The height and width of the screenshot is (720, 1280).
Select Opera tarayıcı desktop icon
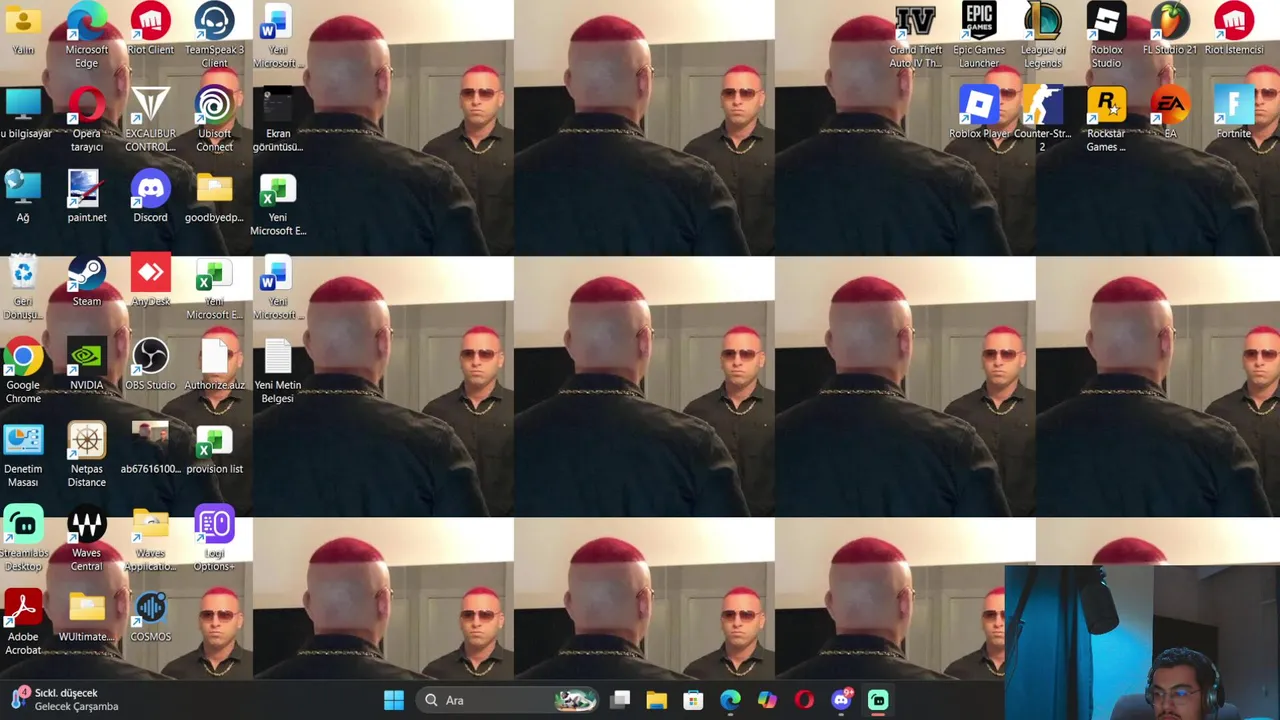click(87, 119)
